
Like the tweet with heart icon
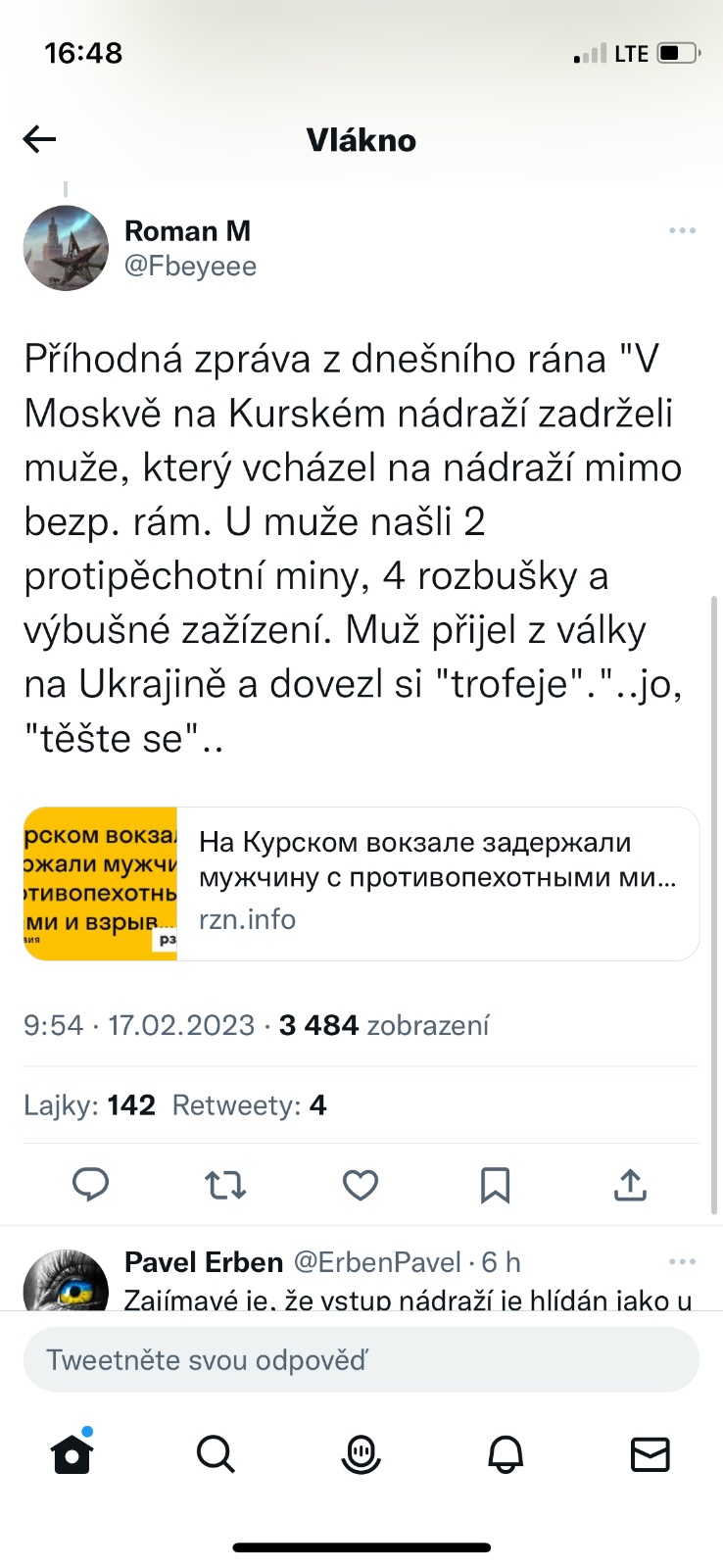pos(361,1185)
